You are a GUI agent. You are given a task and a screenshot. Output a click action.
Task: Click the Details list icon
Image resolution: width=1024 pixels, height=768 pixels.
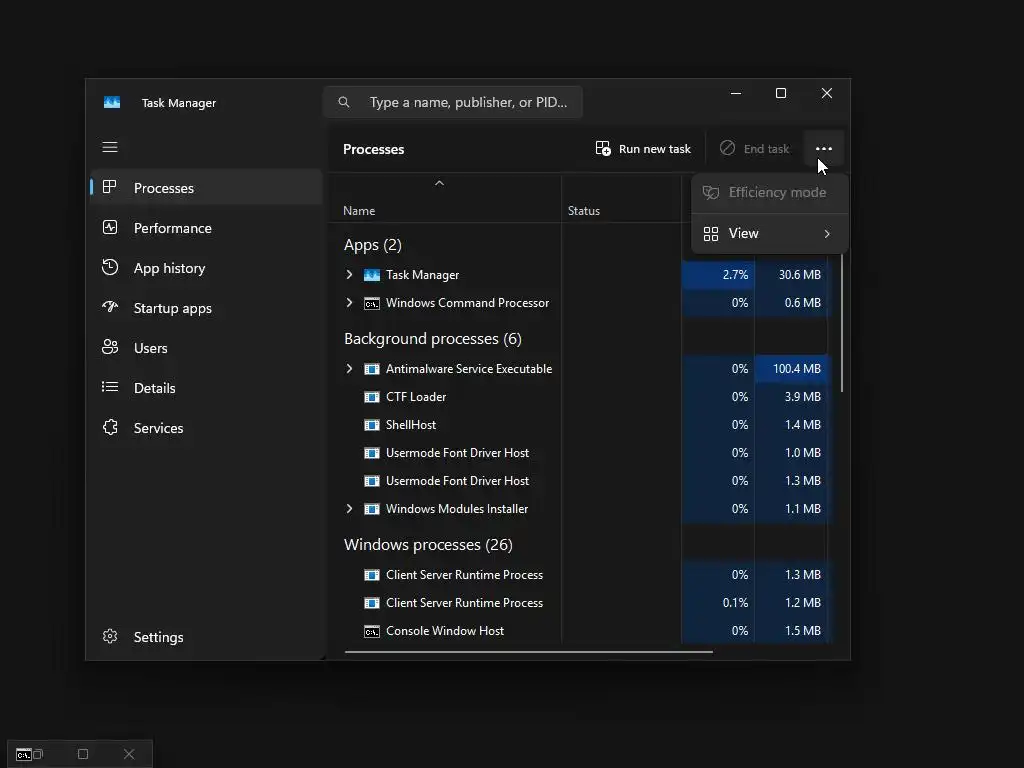tap(110, 387)
